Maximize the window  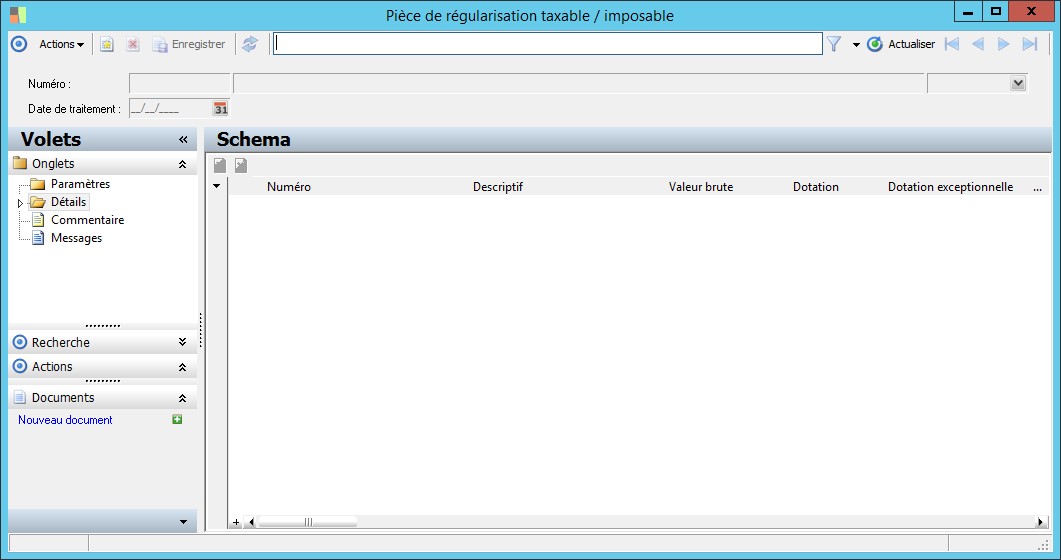tap(995, 11)
